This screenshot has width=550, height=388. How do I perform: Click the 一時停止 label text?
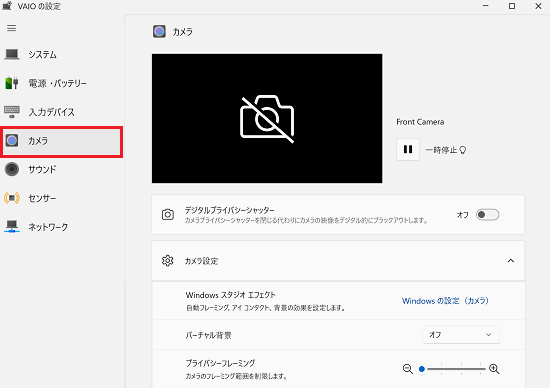click(441, 150)
